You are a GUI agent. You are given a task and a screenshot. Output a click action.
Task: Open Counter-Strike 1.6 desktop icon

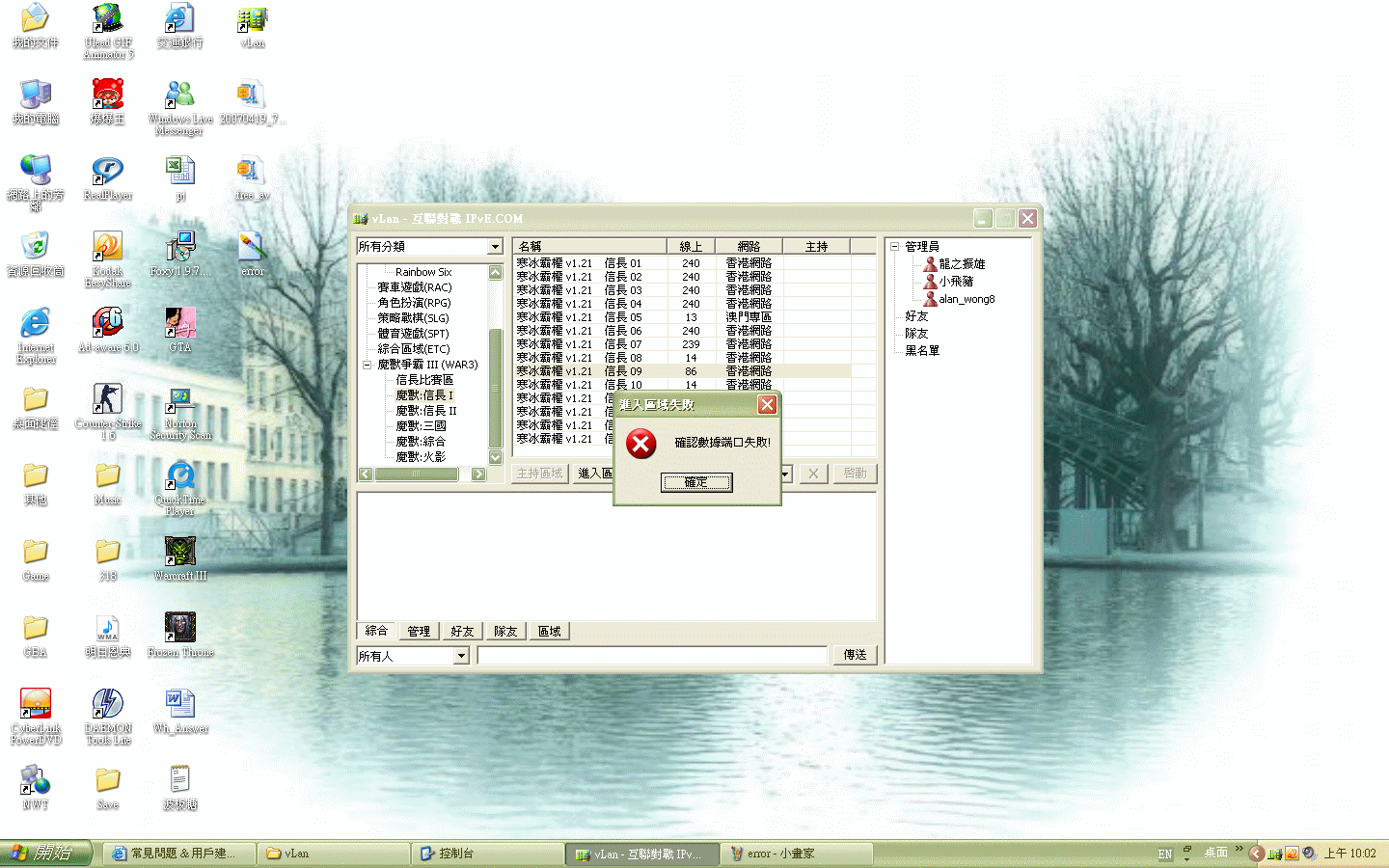pyautogui.click(x=108, y=399)
